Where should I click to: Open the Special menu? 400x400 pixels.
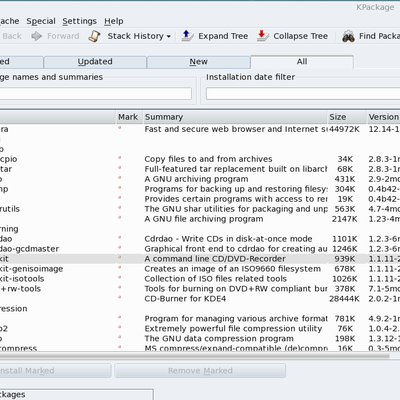[41, 21]
